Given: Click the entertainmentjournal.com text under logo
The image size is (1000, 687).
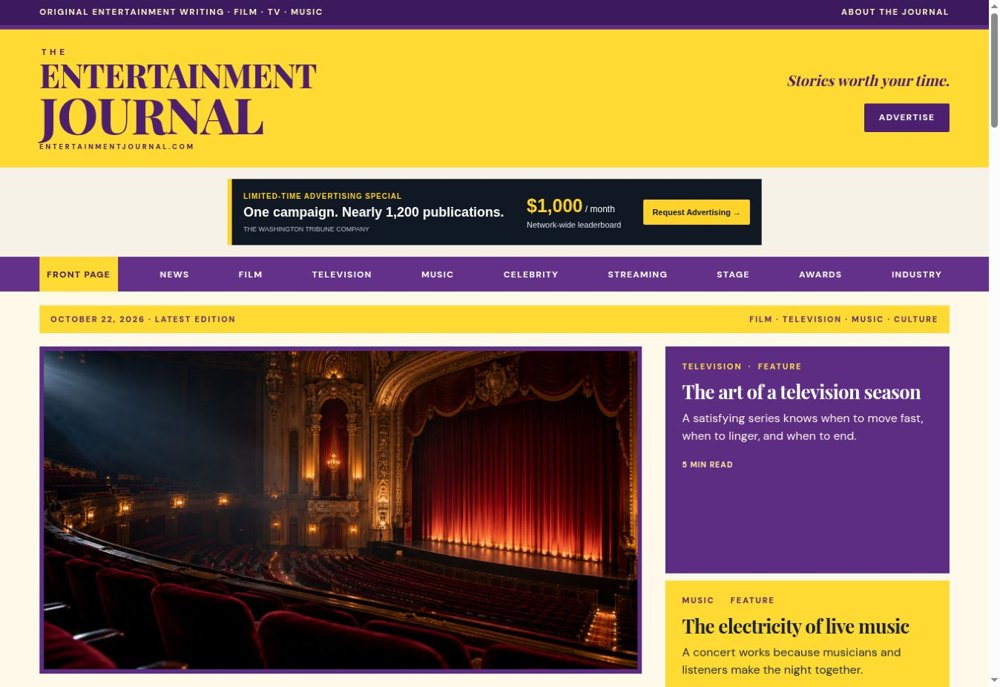Looking at the screenshot, I should coord(117,147).
